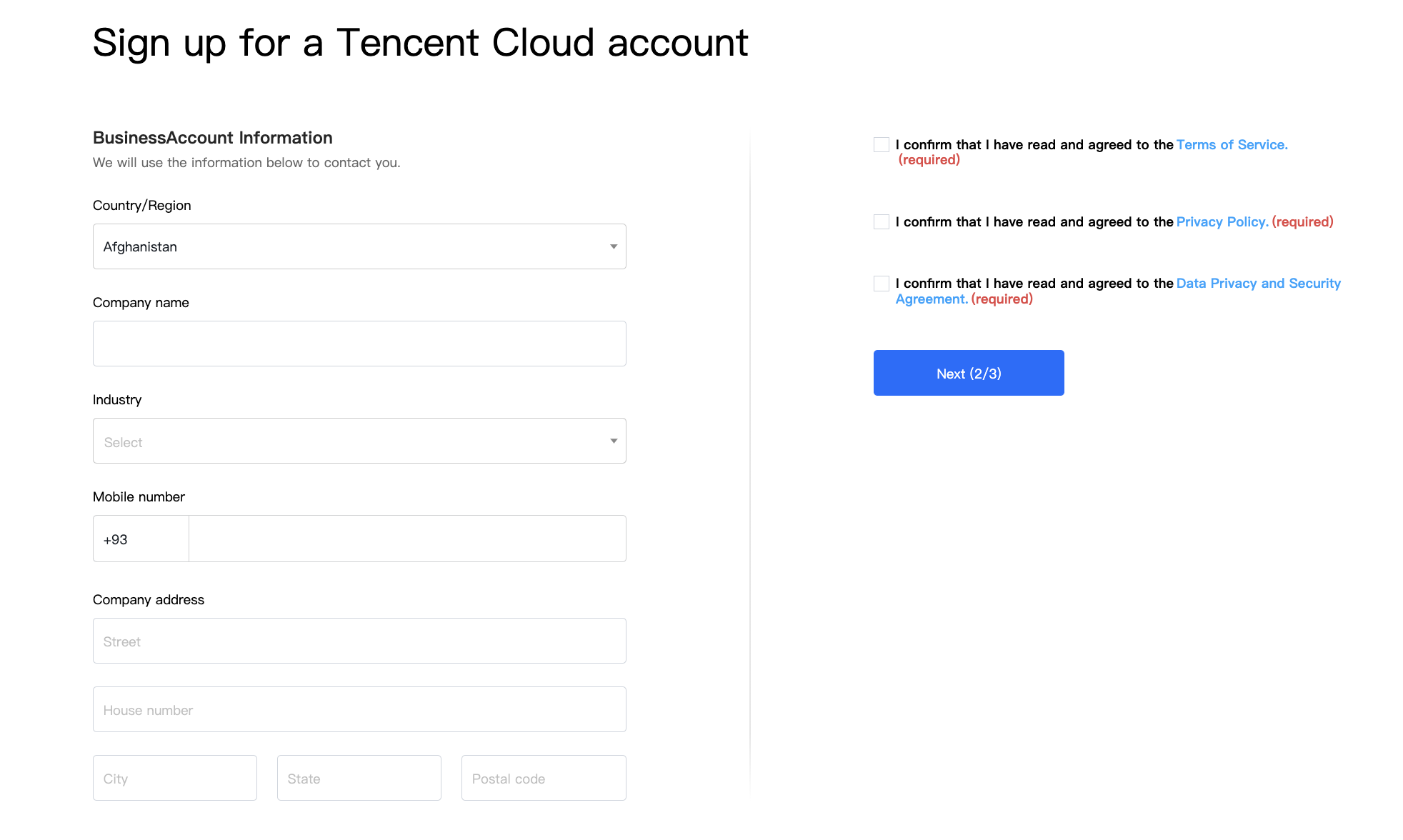Click the 'We will use the information below' text
This screenshot has height=840, width=1403.
(246, 163)
